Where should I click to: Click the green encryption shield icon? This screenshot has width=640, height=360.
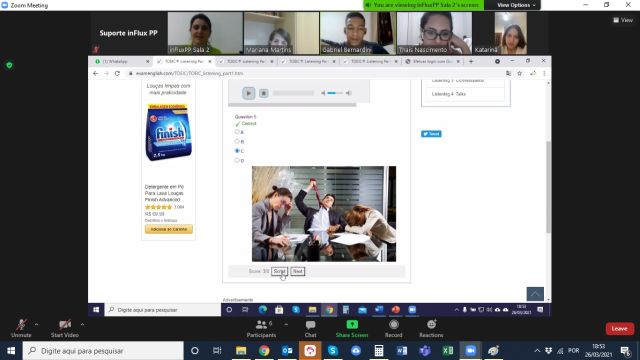point(9,65)
